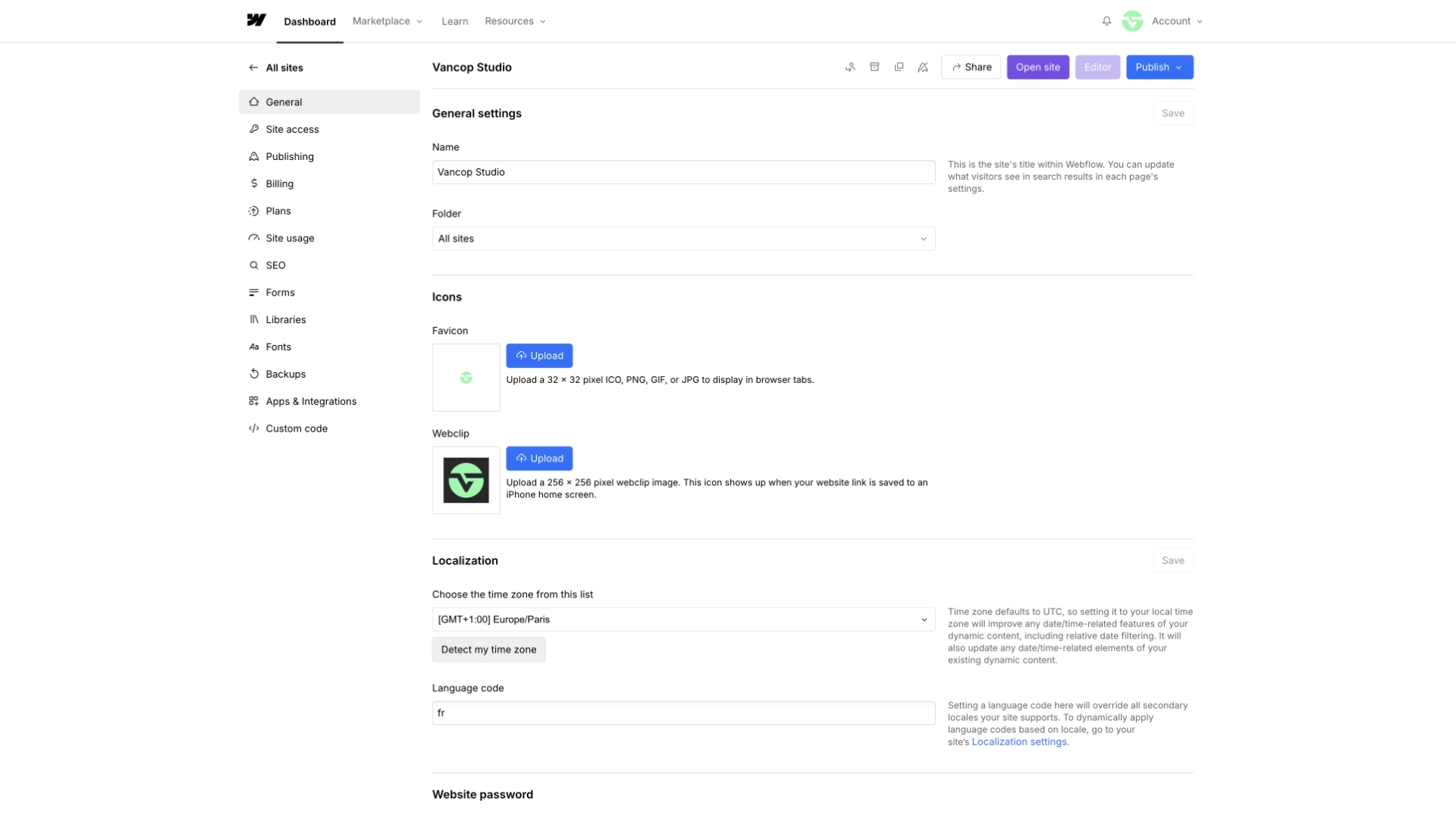The width and height of the screenshot is (1456, 819).
Task: Open the Resources menu
Action: [515, 21]
